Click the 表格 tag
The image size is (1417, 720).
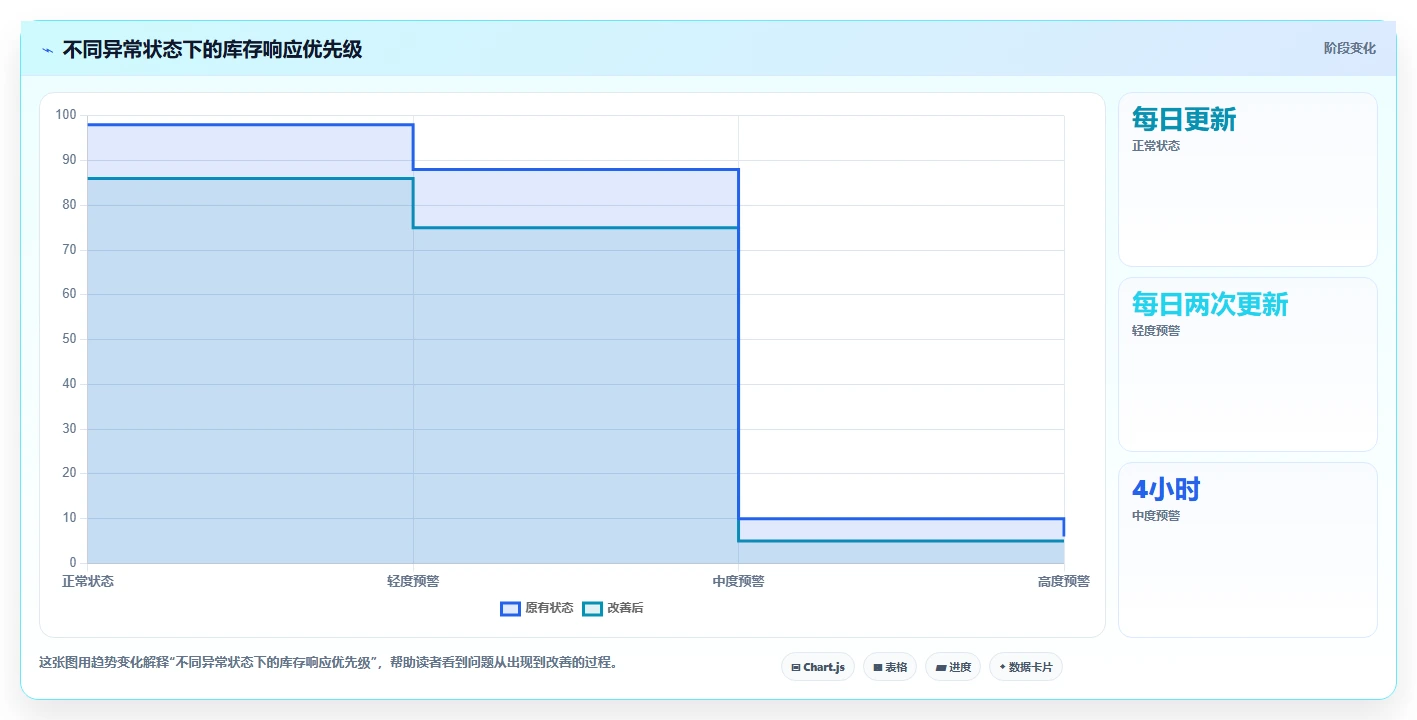(890, 667)
